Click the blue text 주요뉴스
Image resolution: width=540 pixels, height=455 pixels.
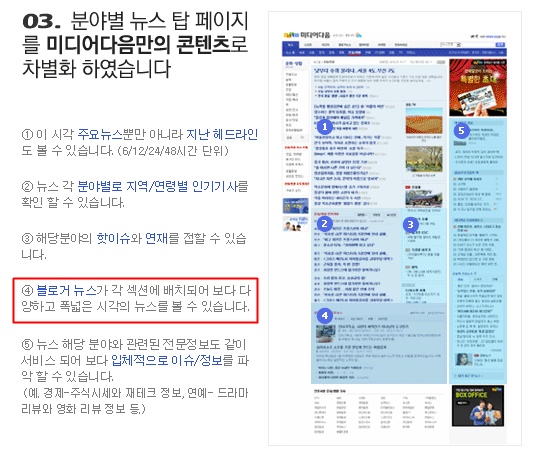tap(100, 134)
